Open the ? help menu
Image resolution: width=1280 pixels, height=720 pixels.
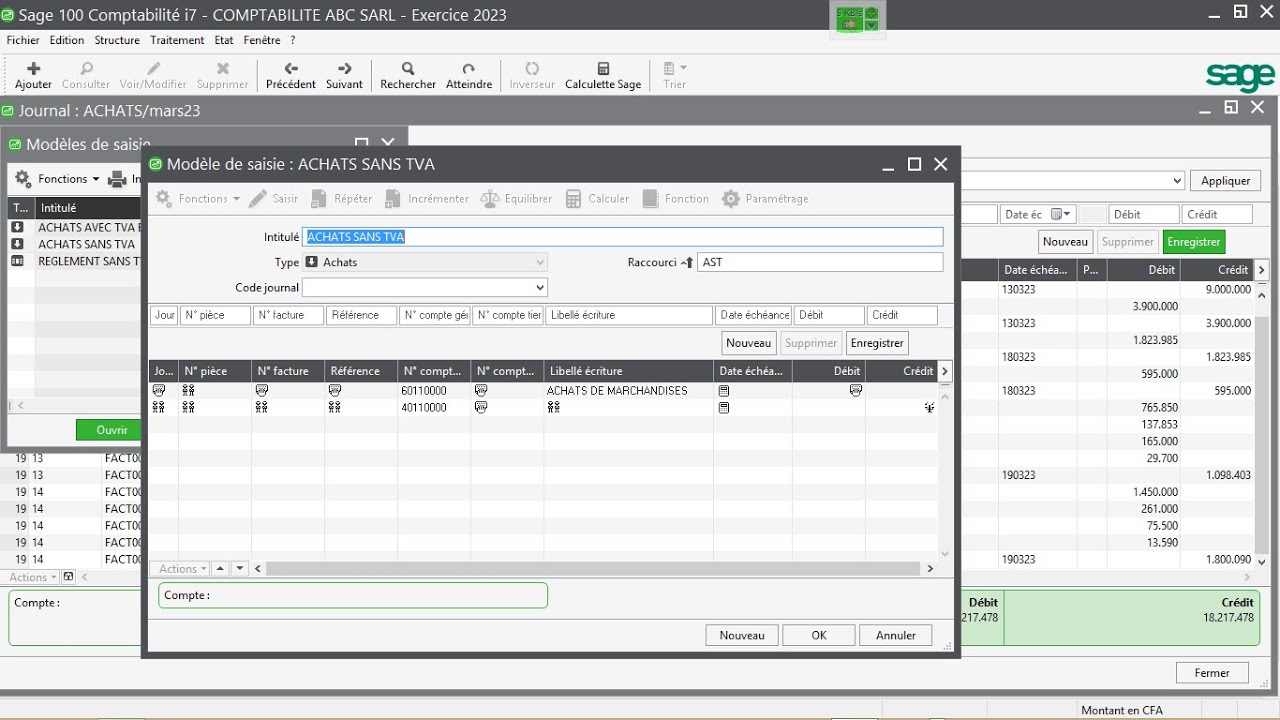click(293, 40)
